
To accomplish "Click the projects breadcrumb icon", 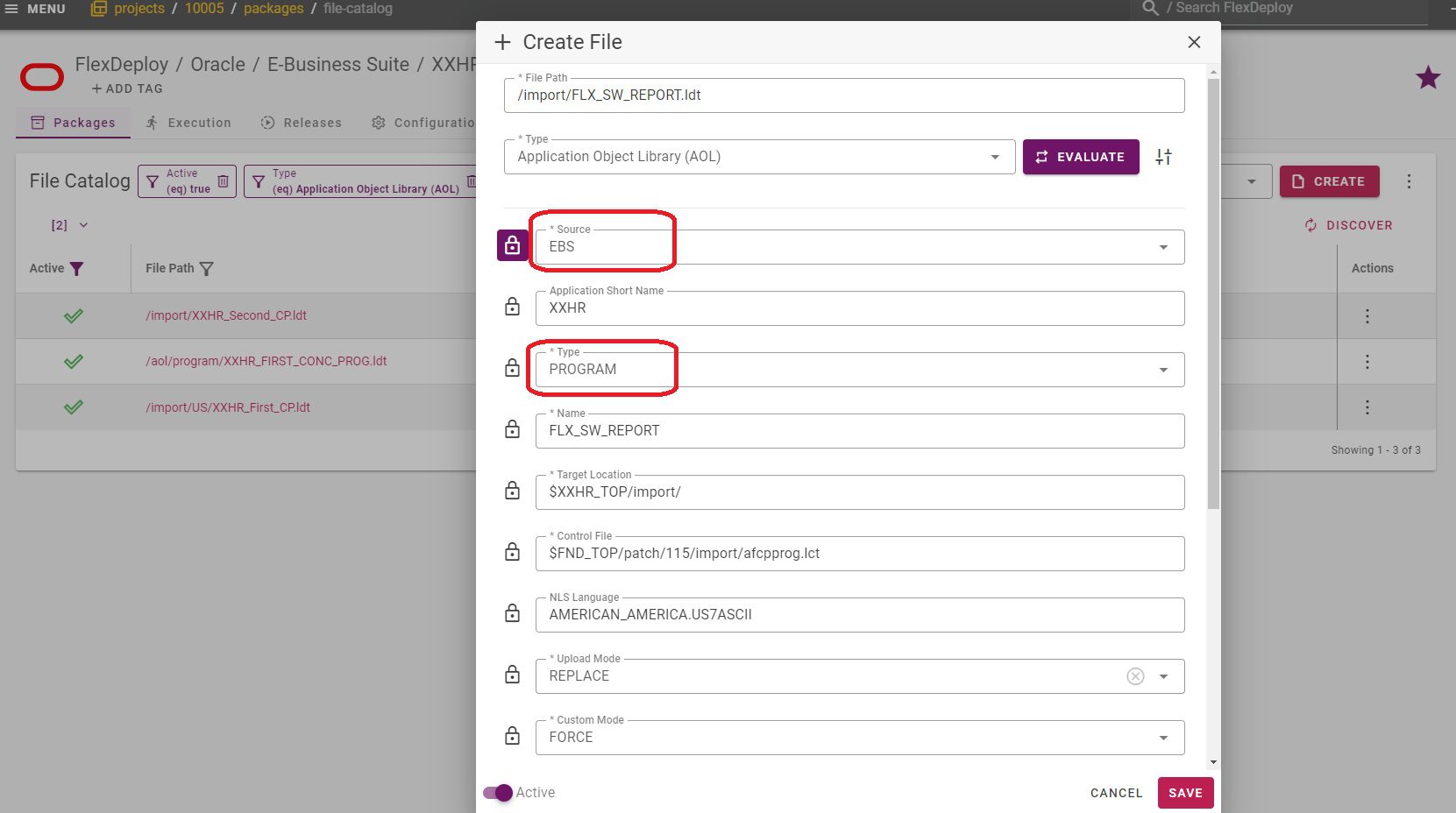I will pyautogui.click(x=101, y=8).
